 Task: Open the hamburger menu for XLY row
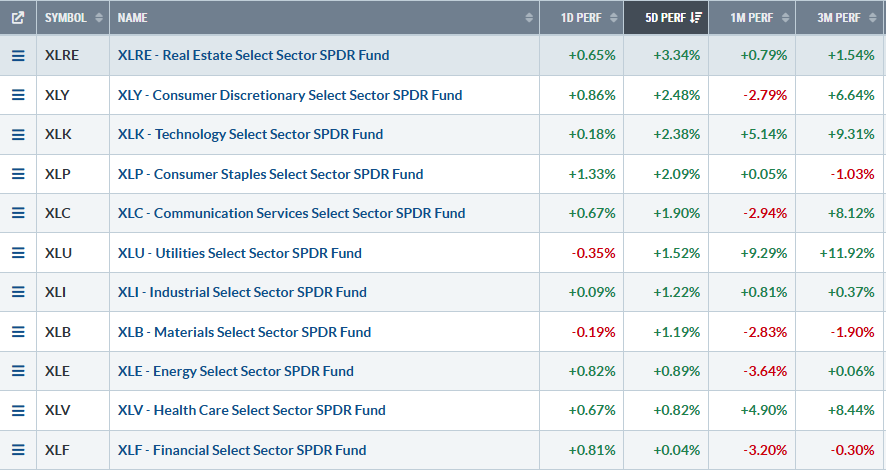point(18,95)
